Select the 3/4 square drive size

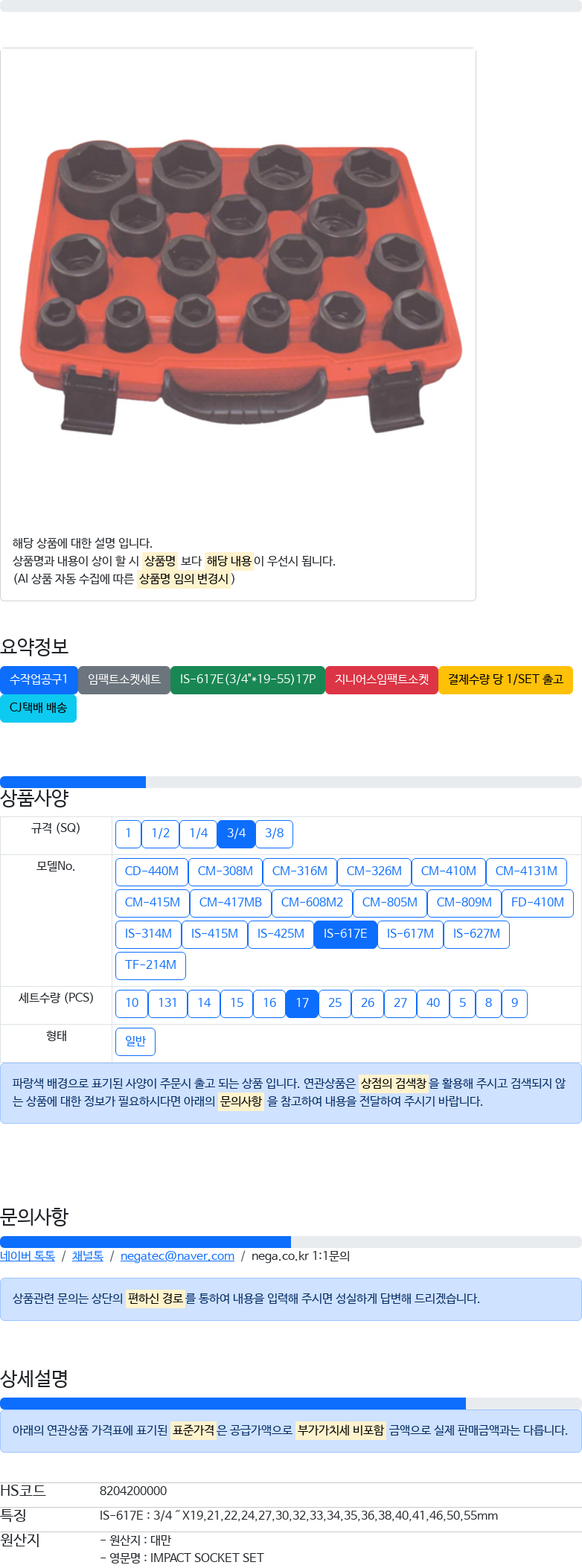coord(236,833)
